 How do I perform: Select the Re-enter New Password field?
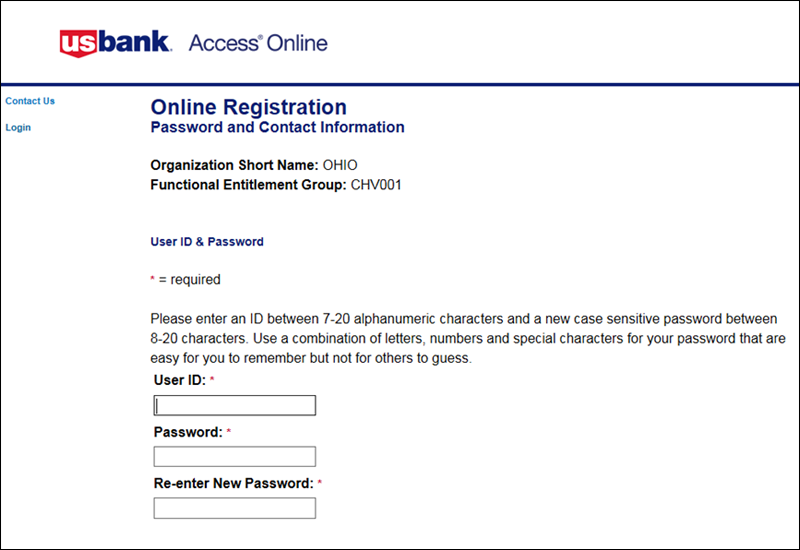pyautogui.click(x=234, y=508)
